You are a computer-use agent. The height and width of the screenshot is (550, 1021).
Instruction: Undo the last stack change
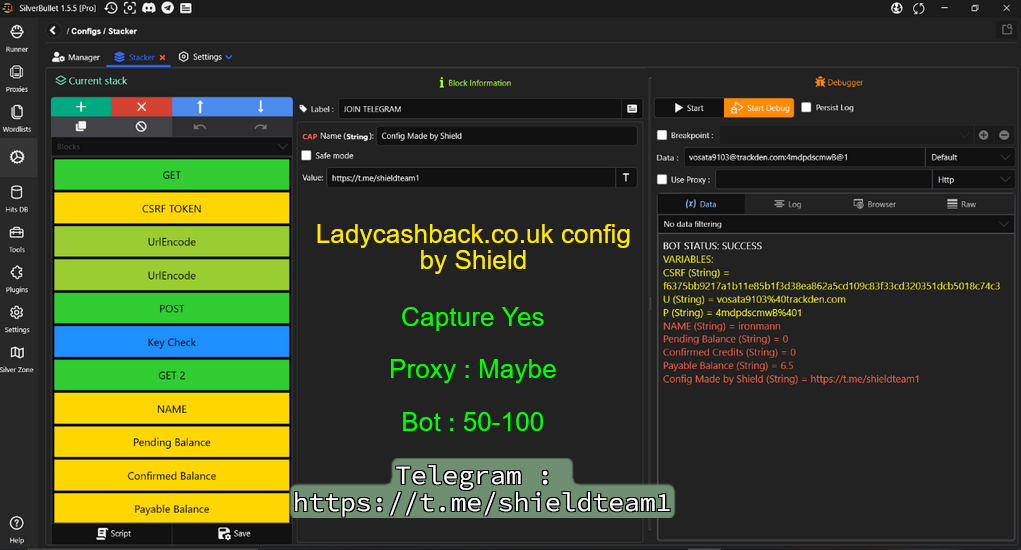click(200, 126)
